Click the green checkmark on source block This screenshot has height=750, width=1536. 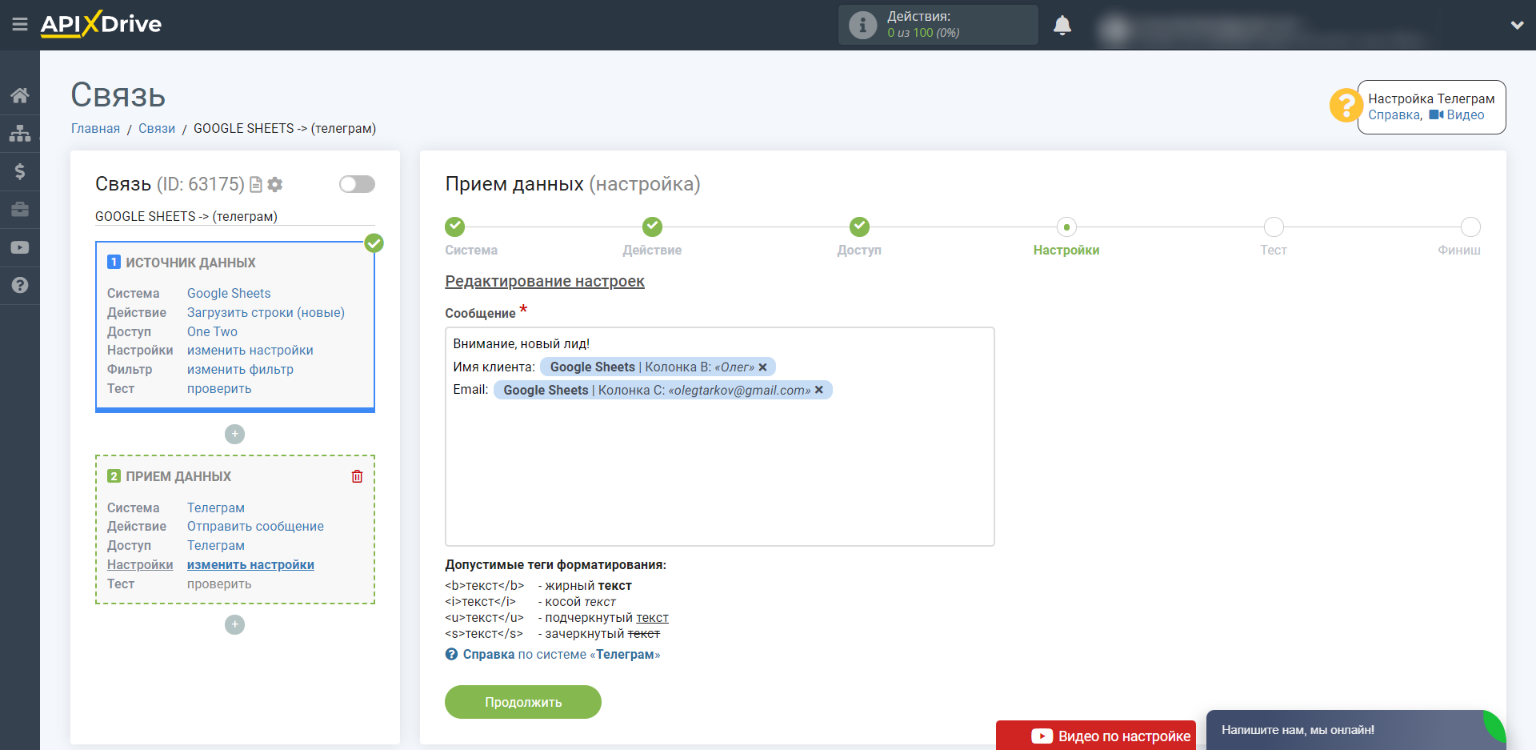[374, 243]
